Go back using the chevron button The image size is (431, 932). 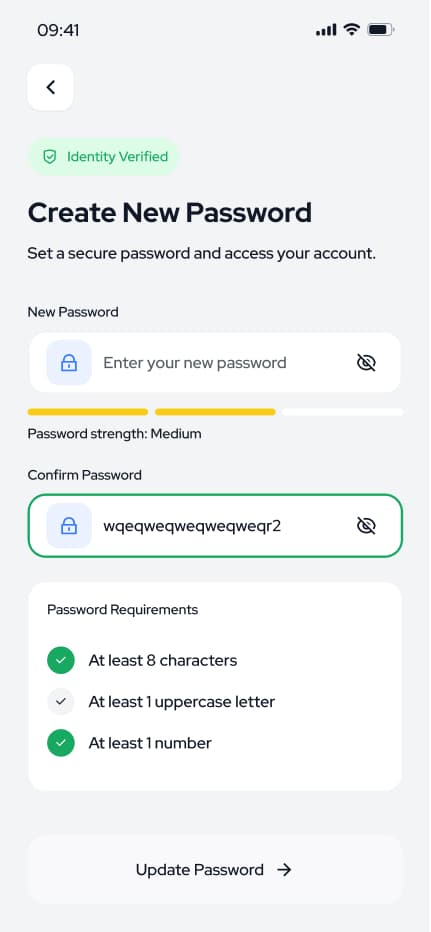coord(51,87)
